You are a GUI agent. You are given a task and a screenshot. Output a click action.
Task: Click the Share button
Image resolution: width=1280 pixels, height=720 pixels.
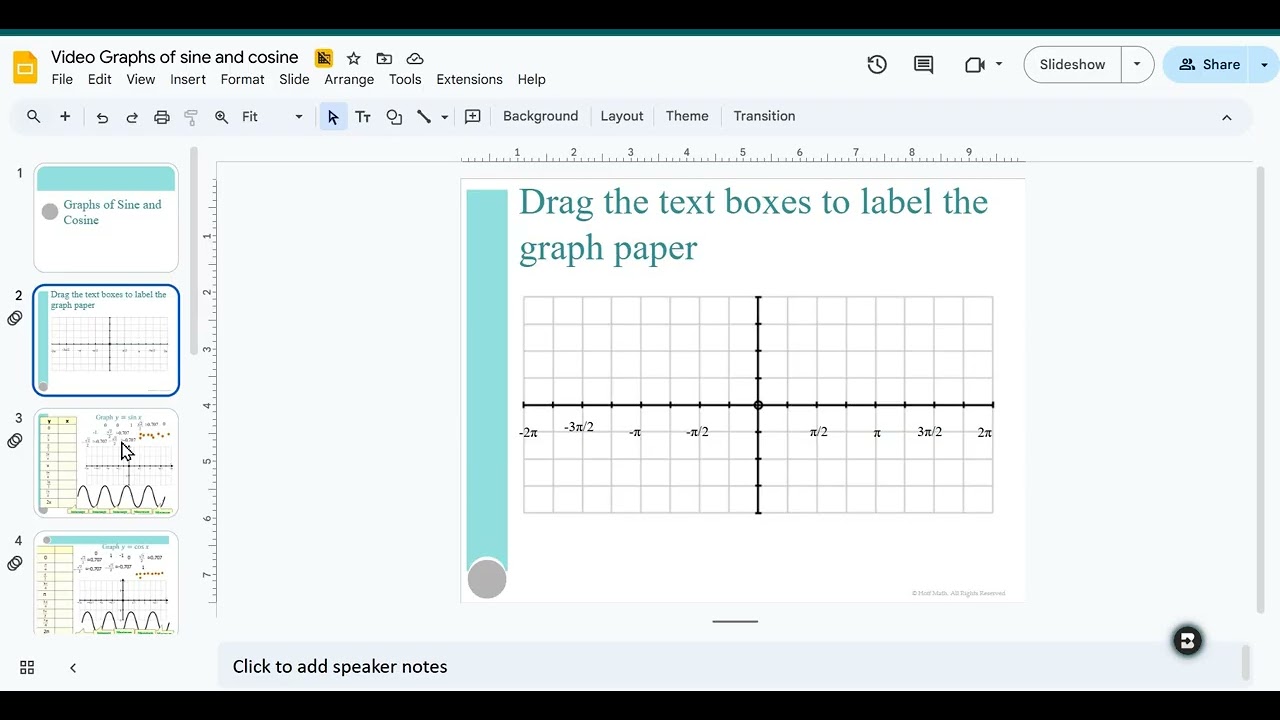(1209, 65)
